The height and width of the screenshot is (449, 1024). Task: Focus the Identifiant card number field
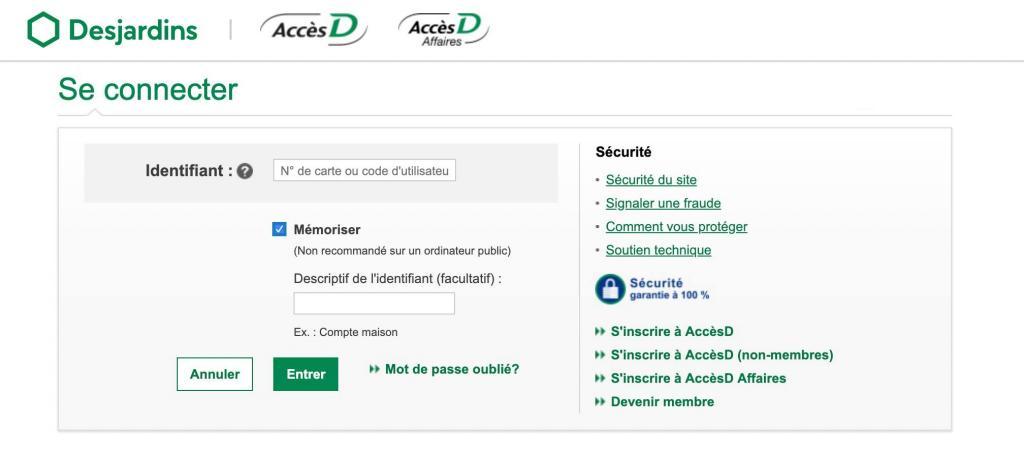tap(364, 170)
